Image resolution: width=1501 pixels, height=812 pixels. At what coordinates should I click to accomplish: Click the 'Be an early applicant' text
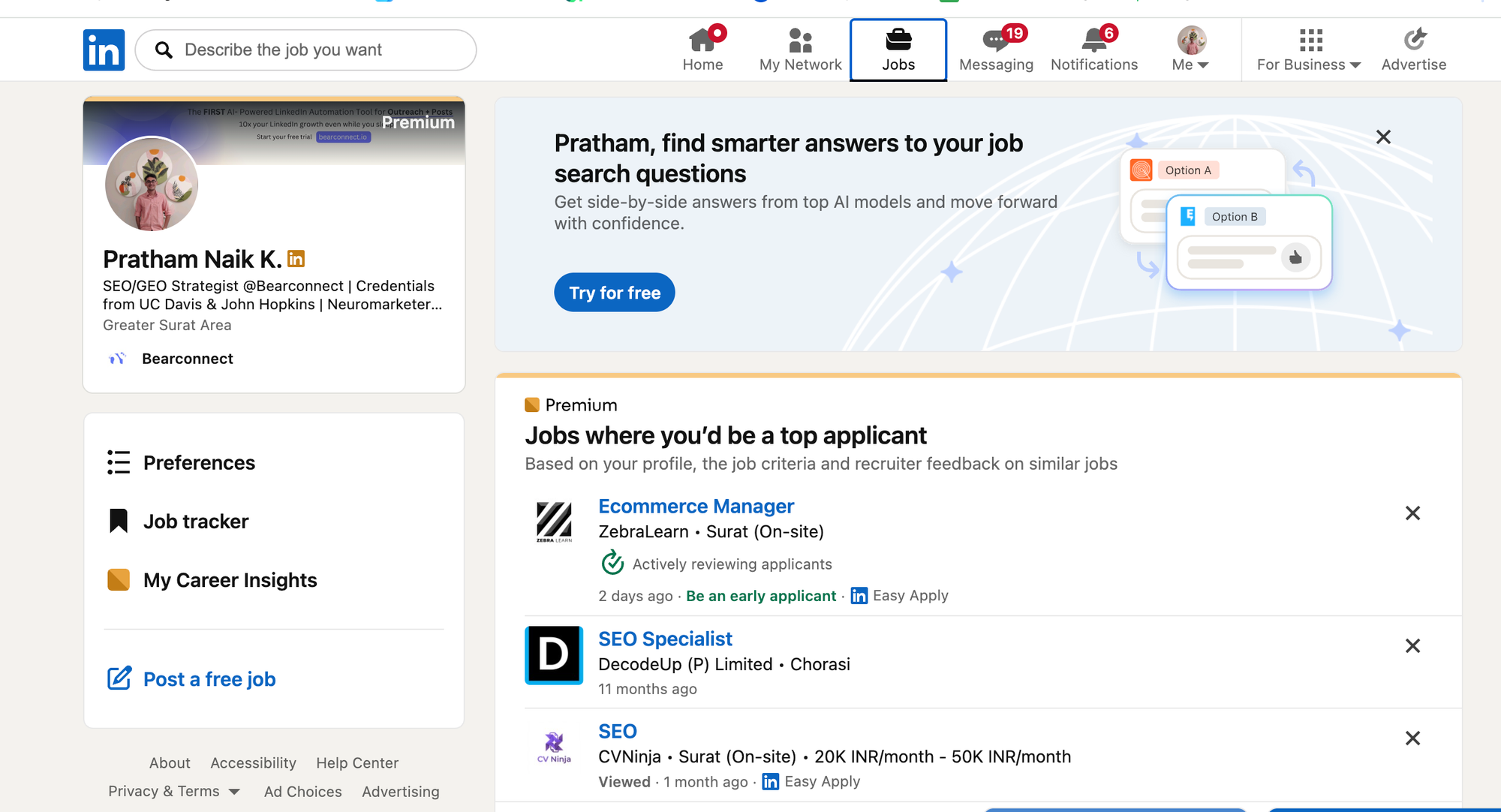[761, 595]
